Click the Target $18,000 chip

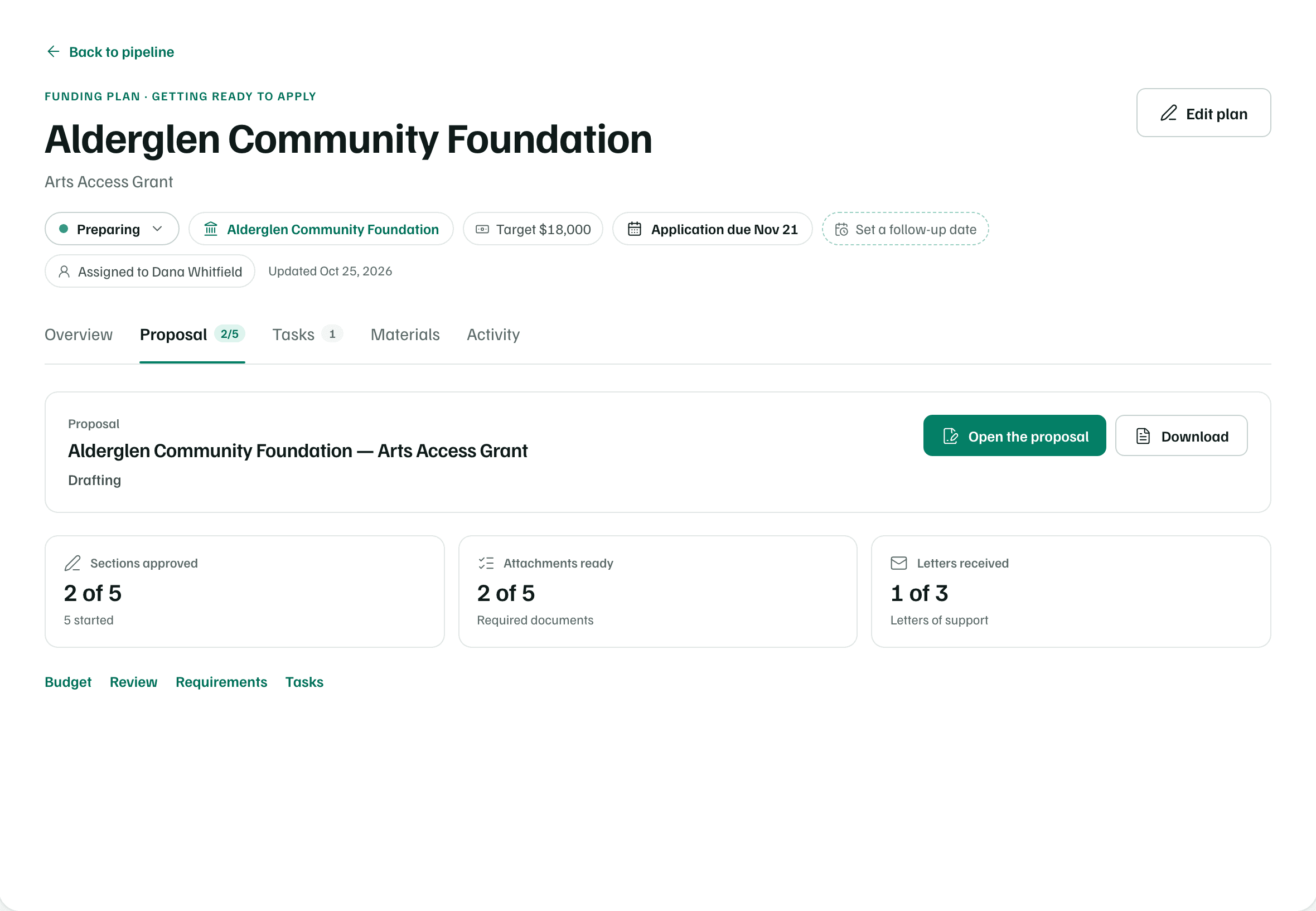533,229
